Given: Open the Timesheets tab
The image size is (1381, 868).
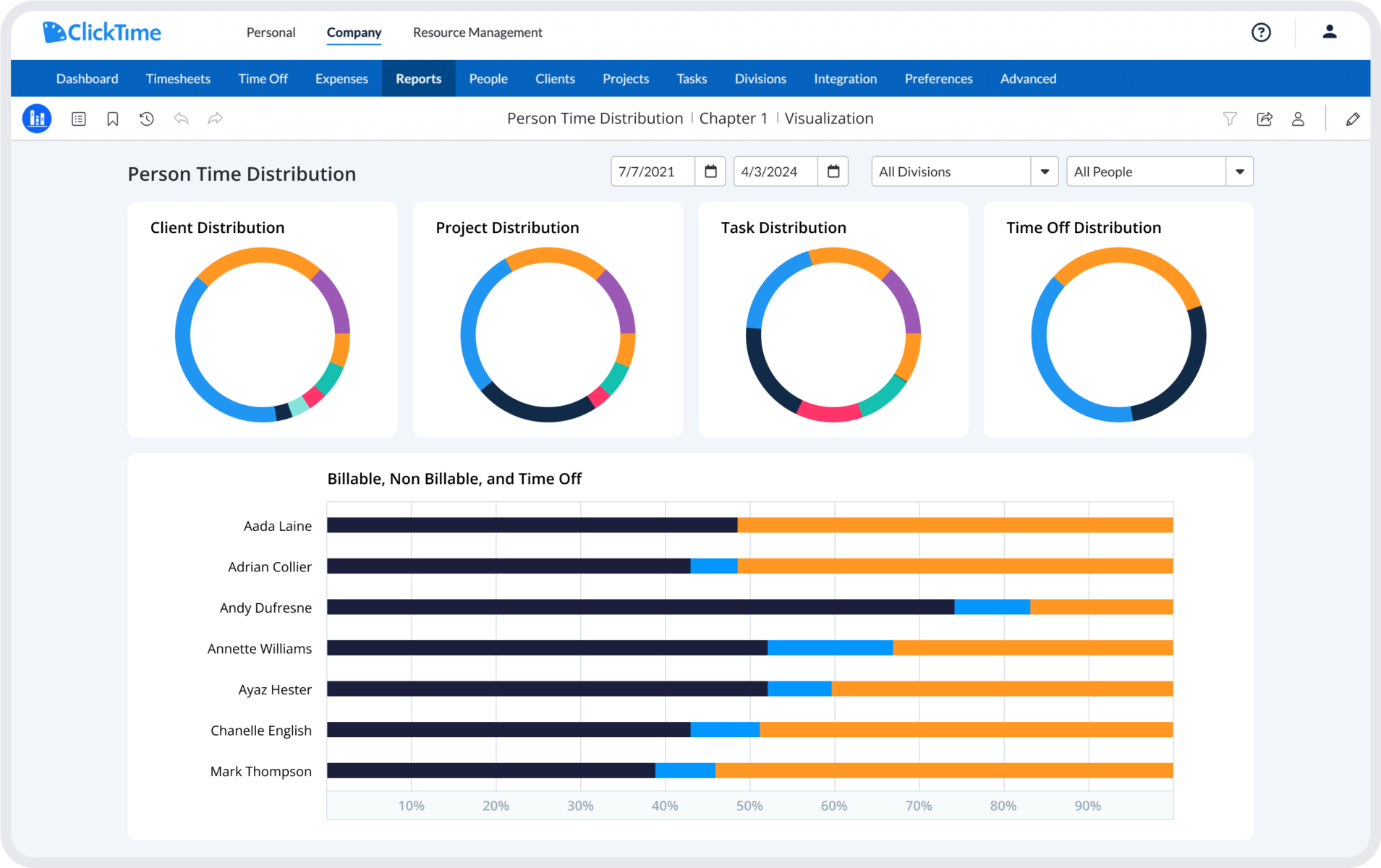Looking at the screenshot, I should (178, 79).
